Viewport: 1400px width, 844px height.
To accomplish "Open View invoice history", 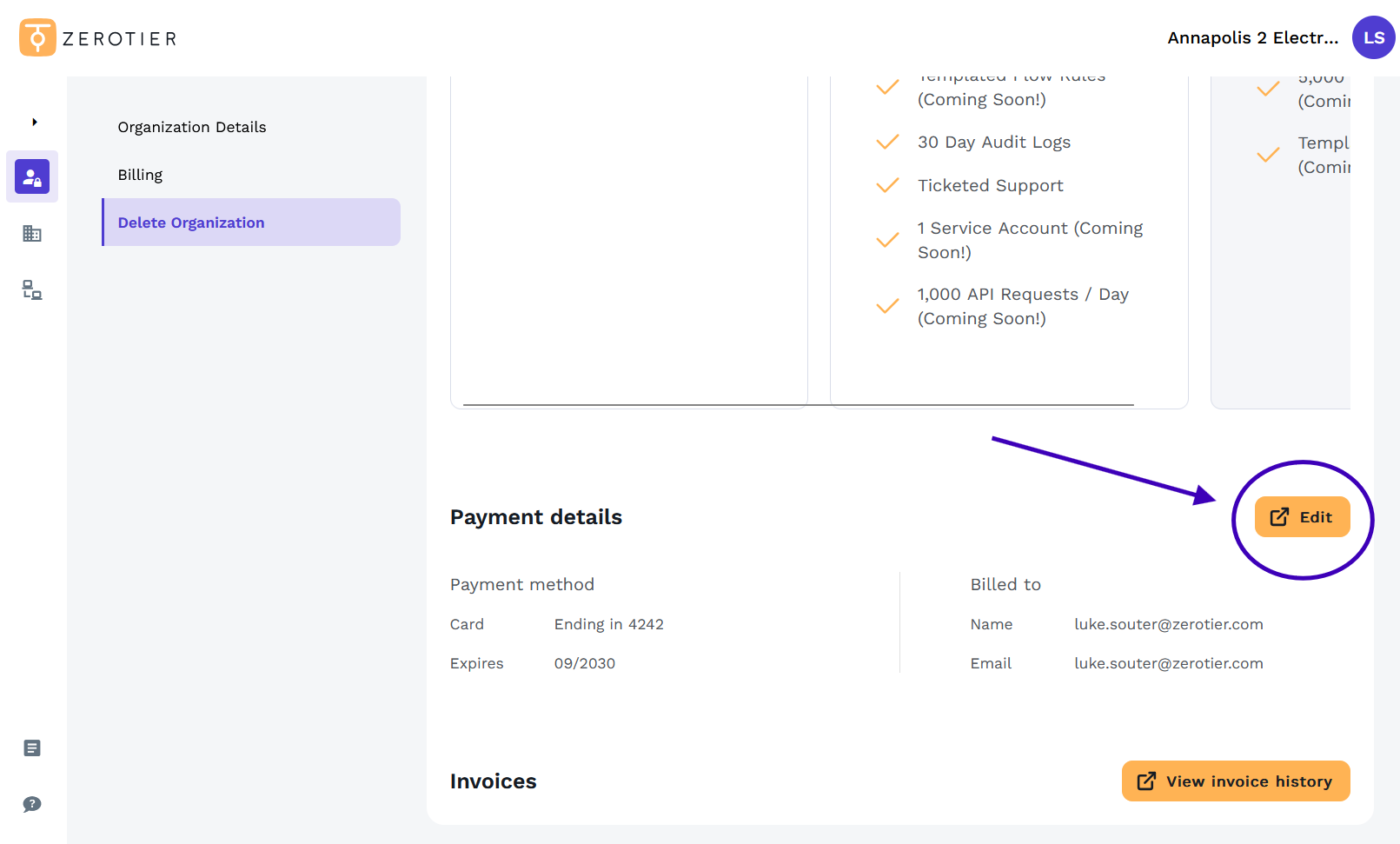I will 1235,781.
